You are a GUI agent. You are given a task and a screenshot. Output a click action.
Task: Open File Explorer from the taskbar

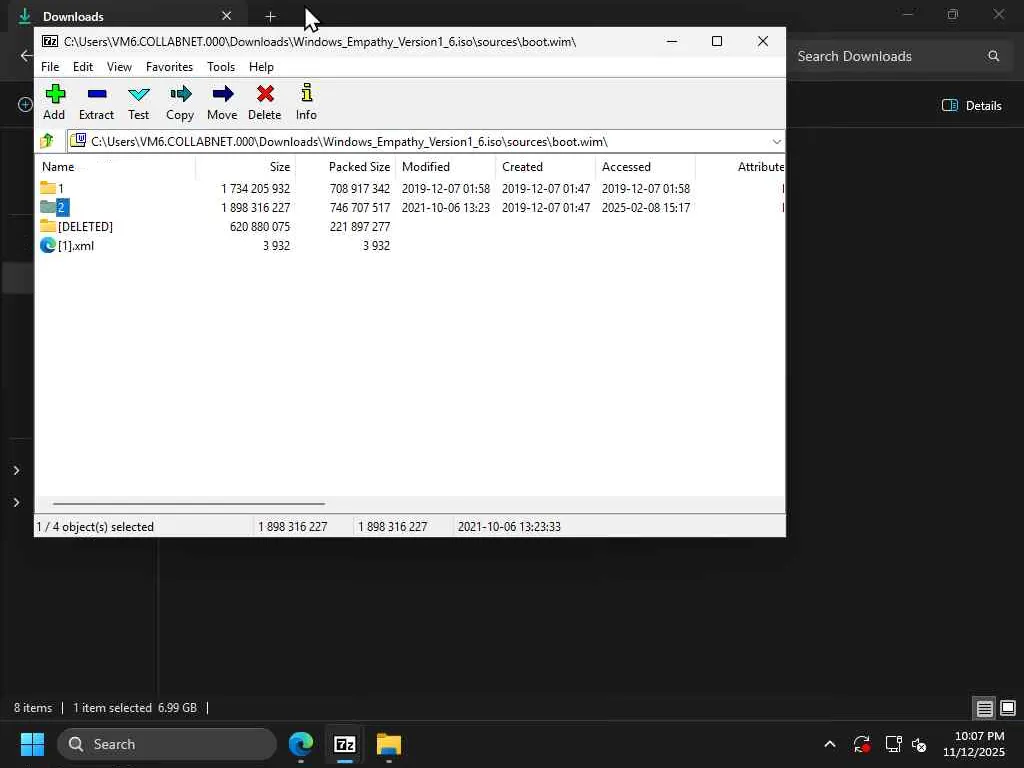coord(389,744)
